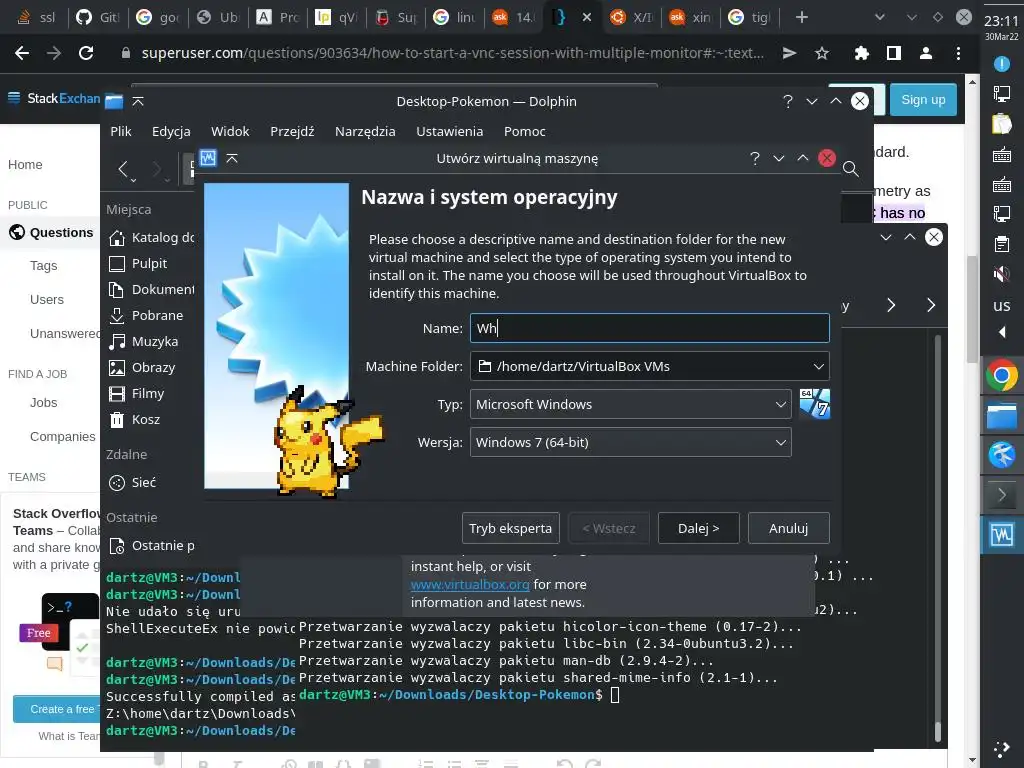Click Chrome's reload page button
Viewport: 1024px width, 768px height.
click(86, 53)
